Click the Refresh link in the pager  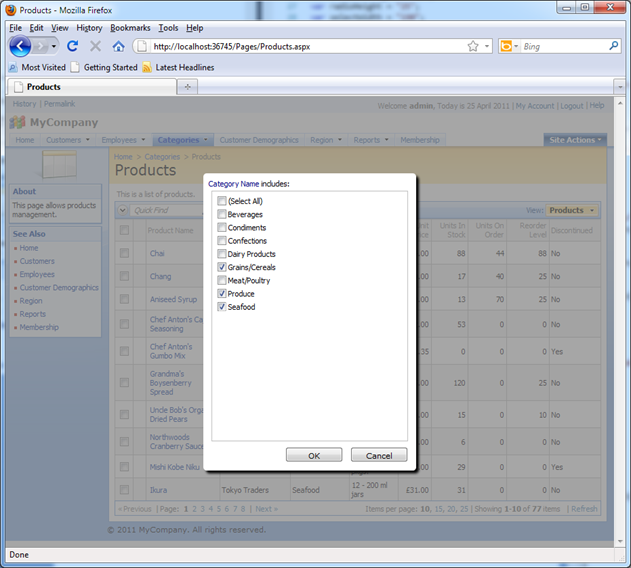[x=584, y=509]
